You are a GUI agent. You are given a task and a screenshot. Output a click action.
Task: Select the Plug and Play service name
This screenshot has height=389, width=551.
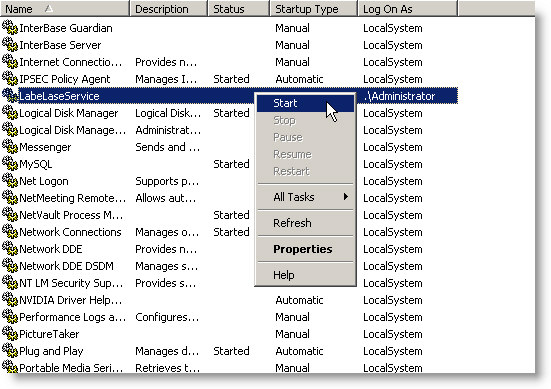click(x=51, y=351)
